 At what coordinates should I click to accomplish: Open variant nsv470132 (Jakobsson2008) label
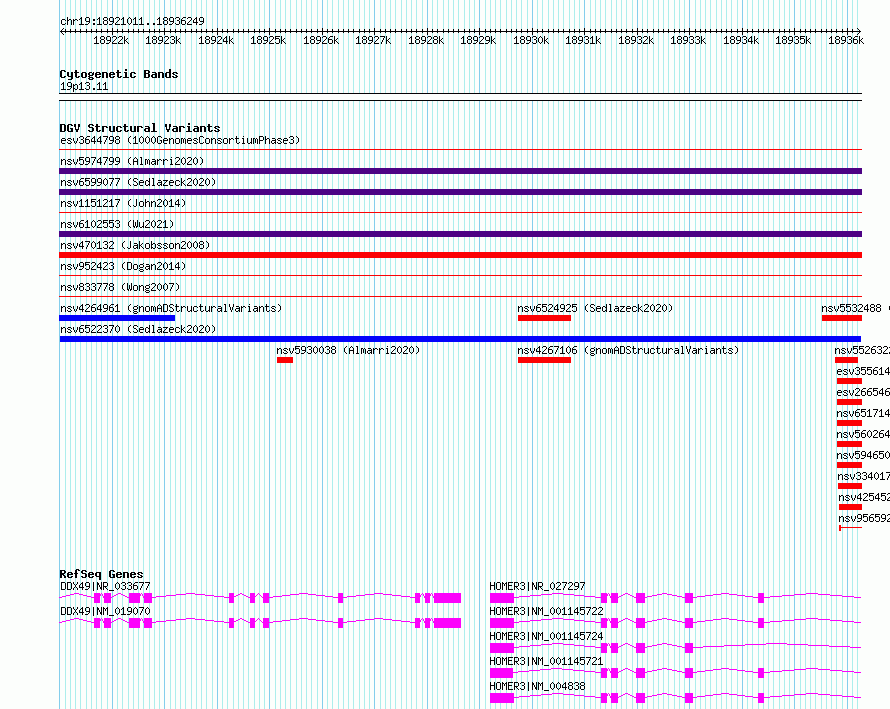(x=135, y=245)
